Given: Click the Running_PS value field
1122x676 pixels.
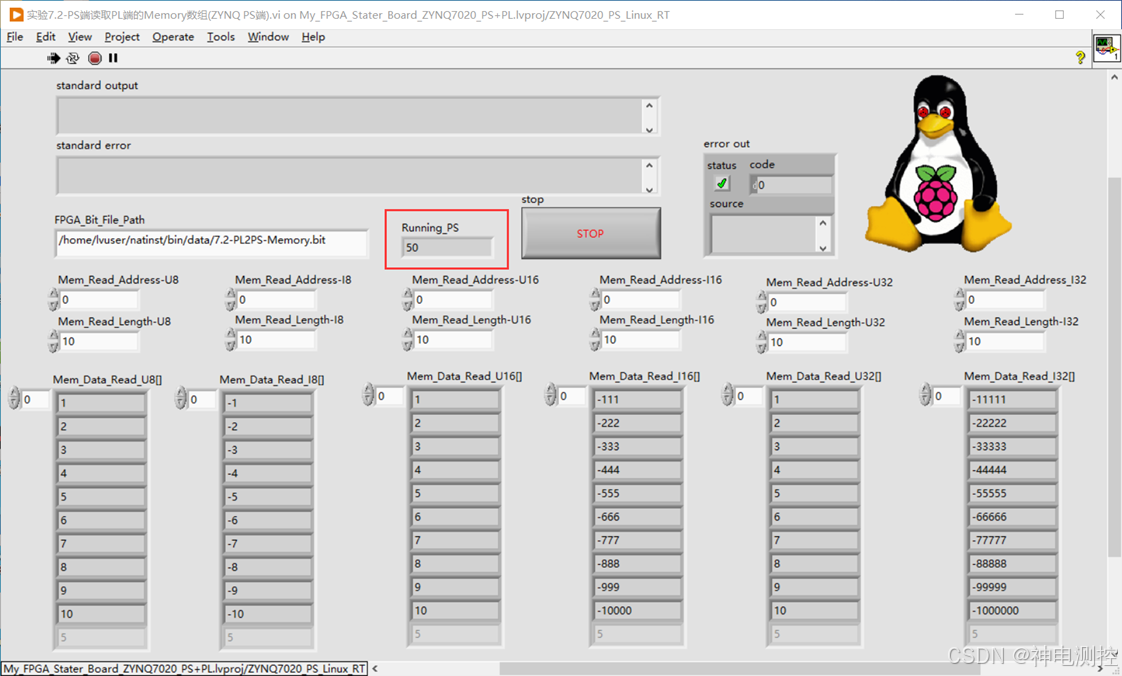Looking at the screenshot, I should [448, 248].
